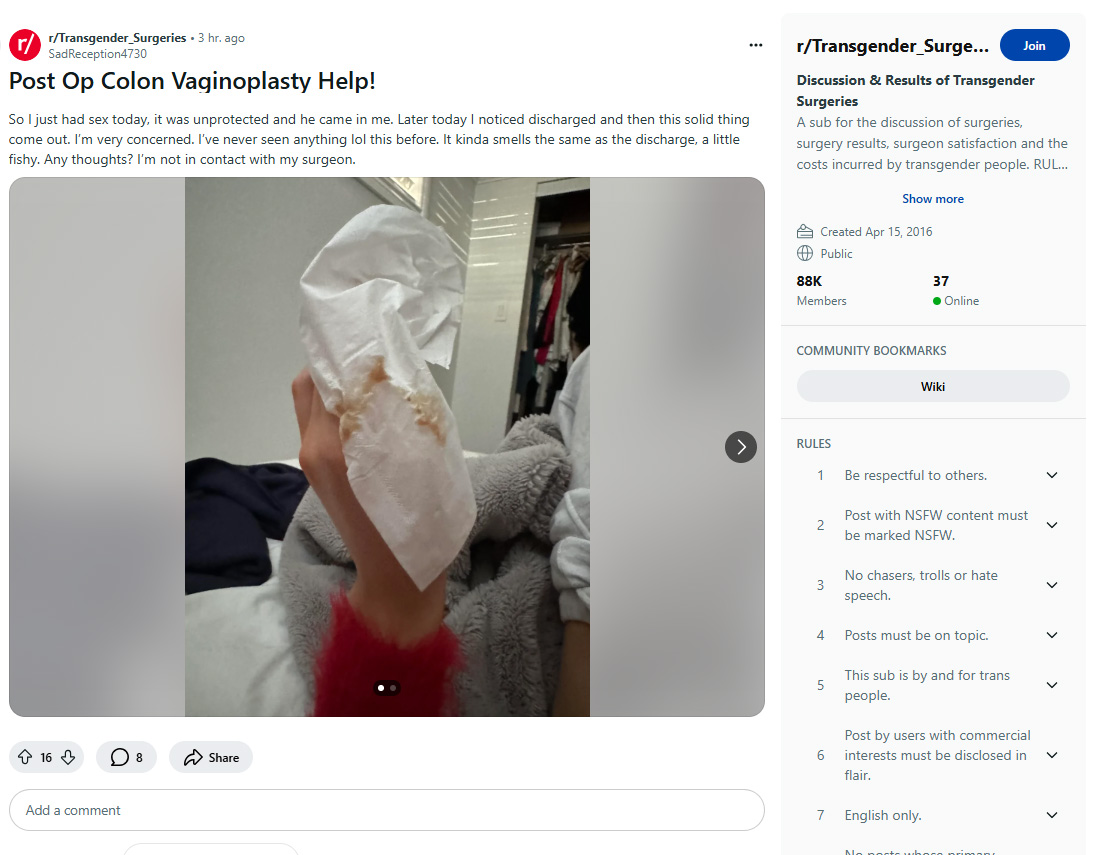Go to next image with arrow
Screen dimensions: 1109x855
pos(741,447)
